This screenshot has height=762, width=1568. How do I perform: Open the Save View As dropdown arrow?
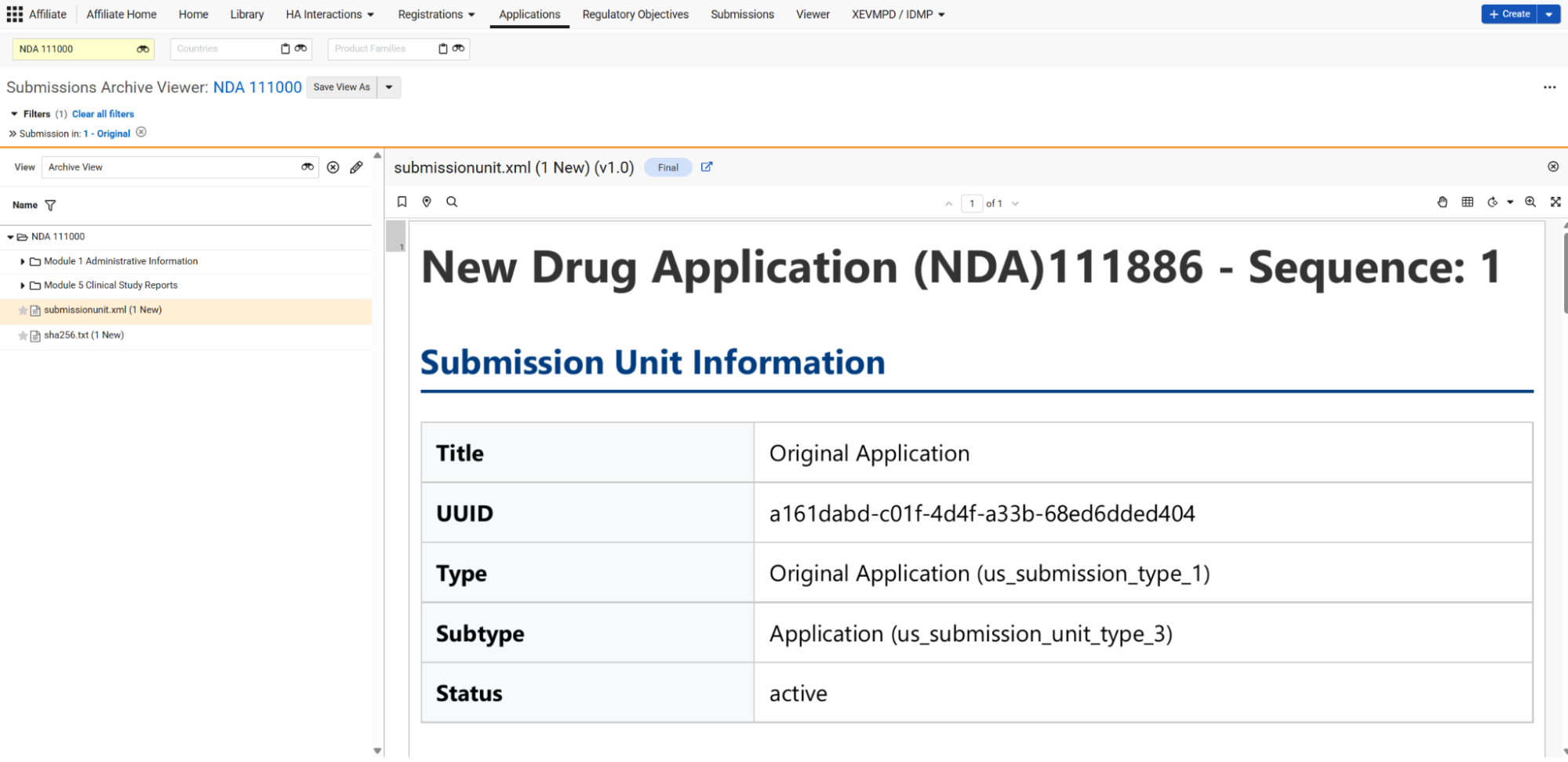click(x=389, y=87)
